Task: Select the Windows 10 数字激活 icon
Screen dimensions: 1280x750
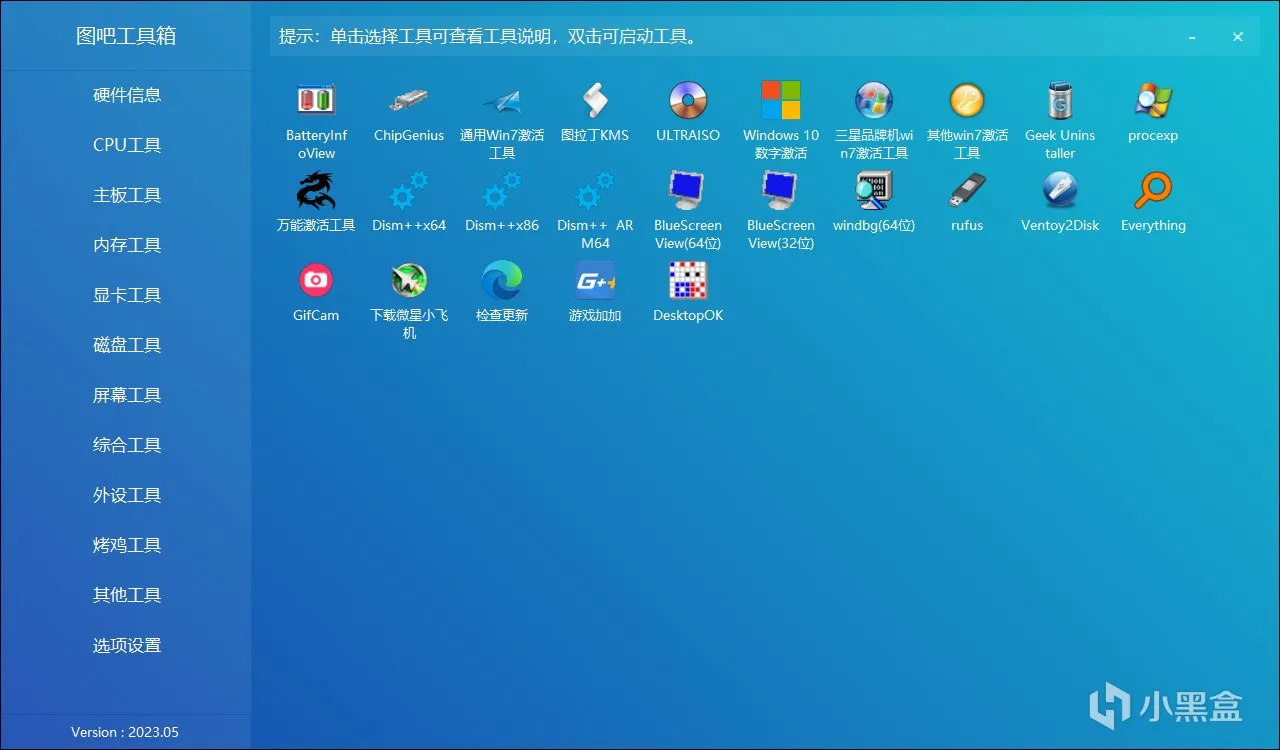Action: [781, 100]
